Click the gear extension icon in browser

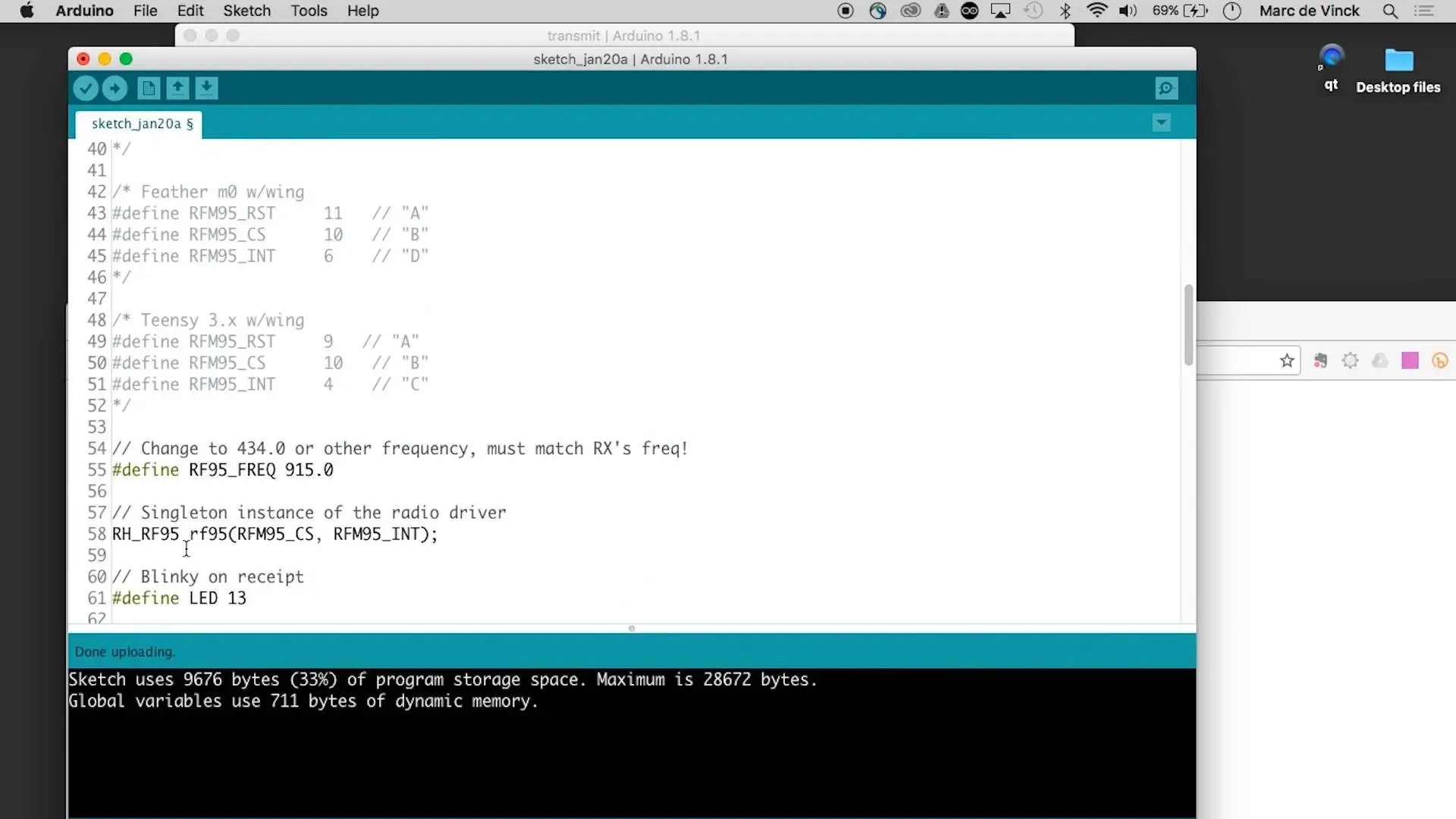[x=1350, y=361]
